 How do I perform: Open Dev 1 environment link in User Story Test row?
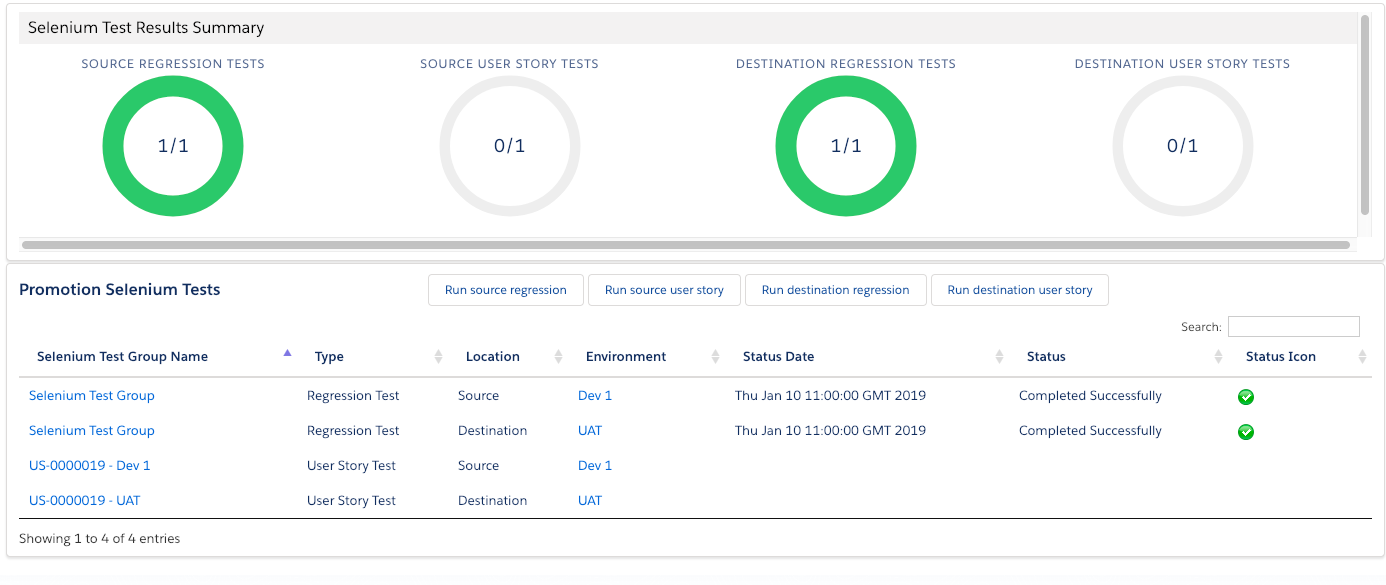tap(595, 466)
